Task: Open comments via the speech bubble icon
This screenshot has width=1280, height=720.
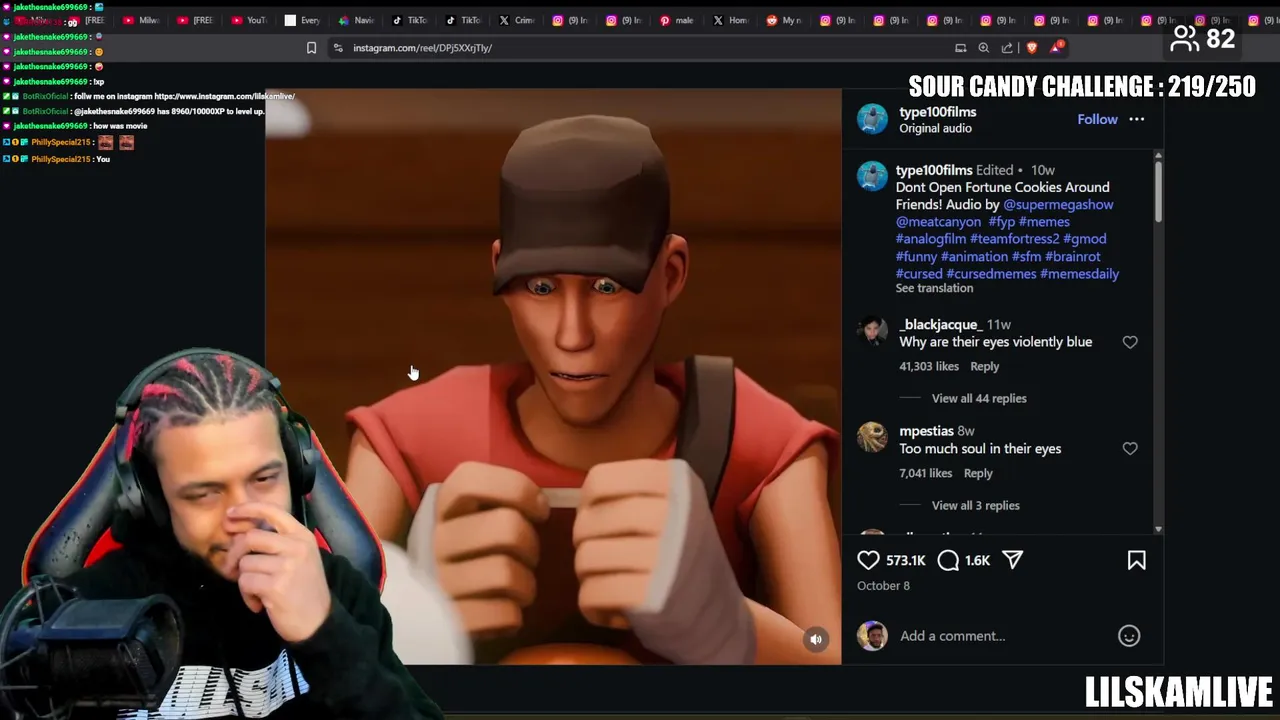Action: [x=948, y=561]
